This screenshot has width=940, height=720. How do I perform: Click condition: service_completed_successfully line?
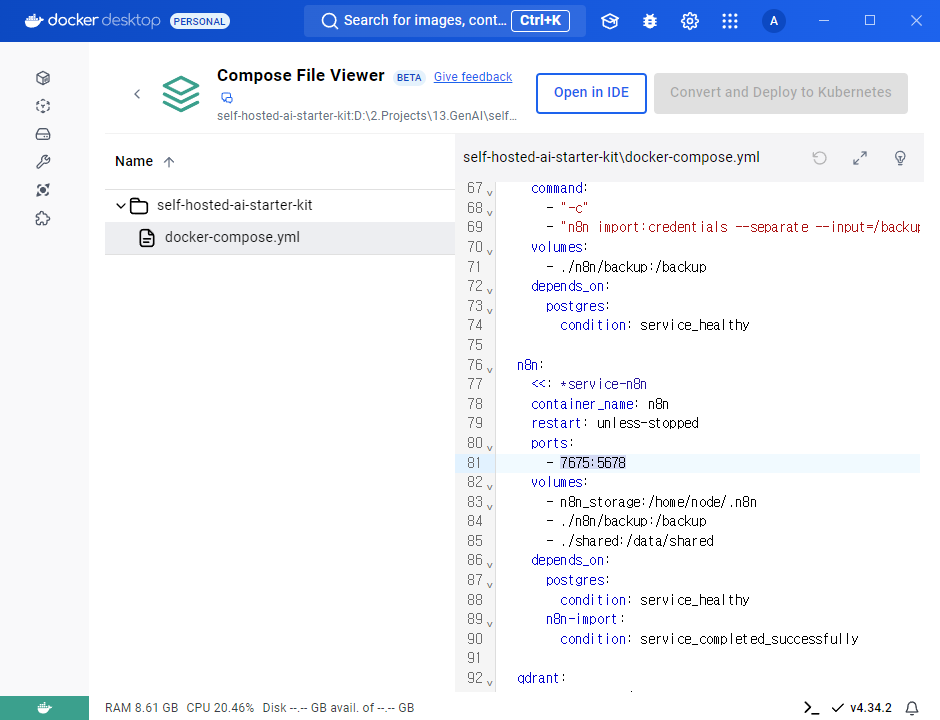coord(709,639)
